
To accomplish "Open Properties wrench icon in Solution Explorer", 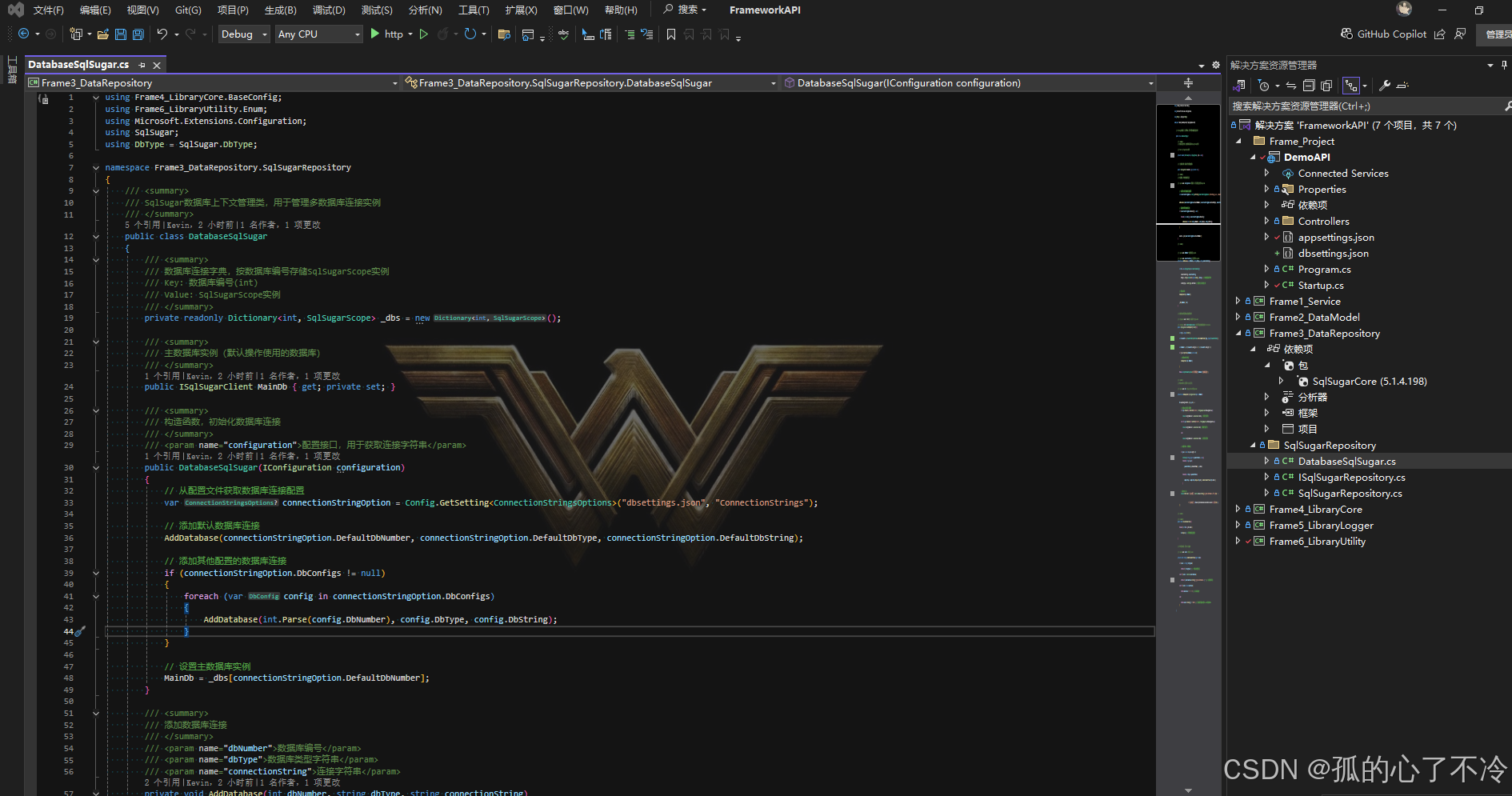I will tap(1385, 86).
